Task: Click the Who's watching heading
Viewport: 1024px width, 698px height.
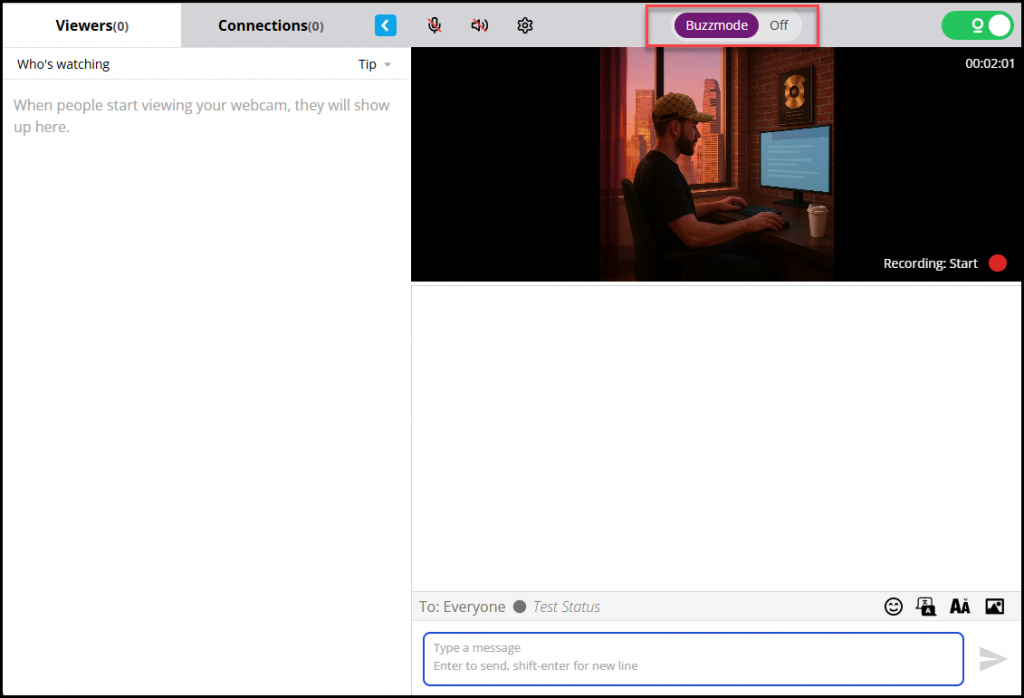Action: 63,65
